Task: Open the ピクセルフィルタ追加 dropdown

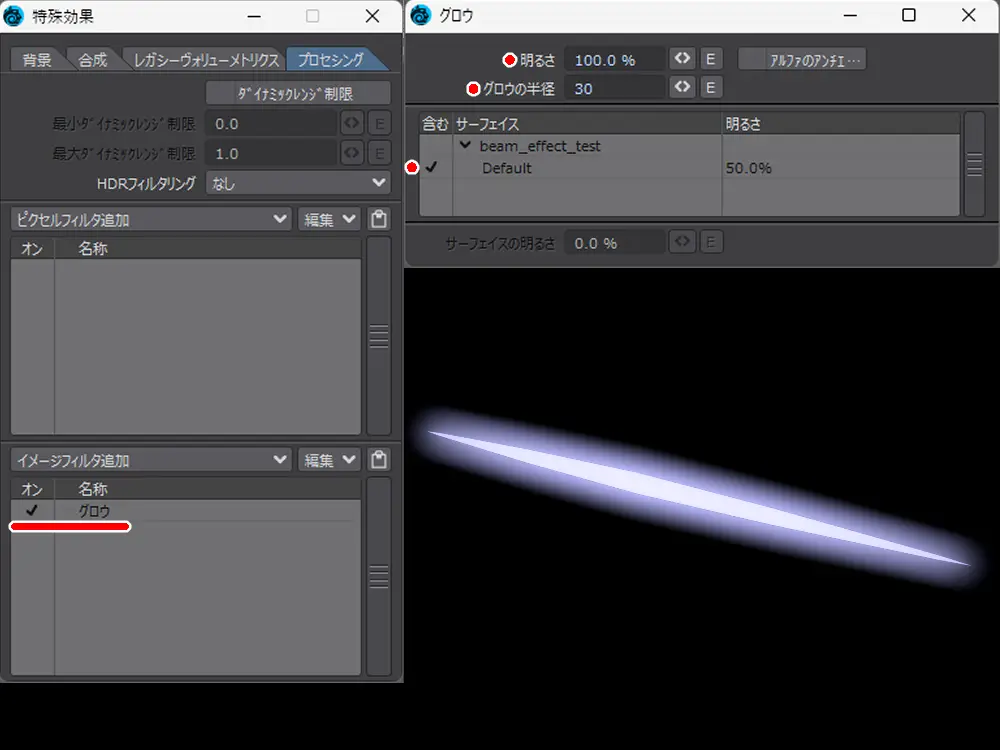Action: click(150, 219)
